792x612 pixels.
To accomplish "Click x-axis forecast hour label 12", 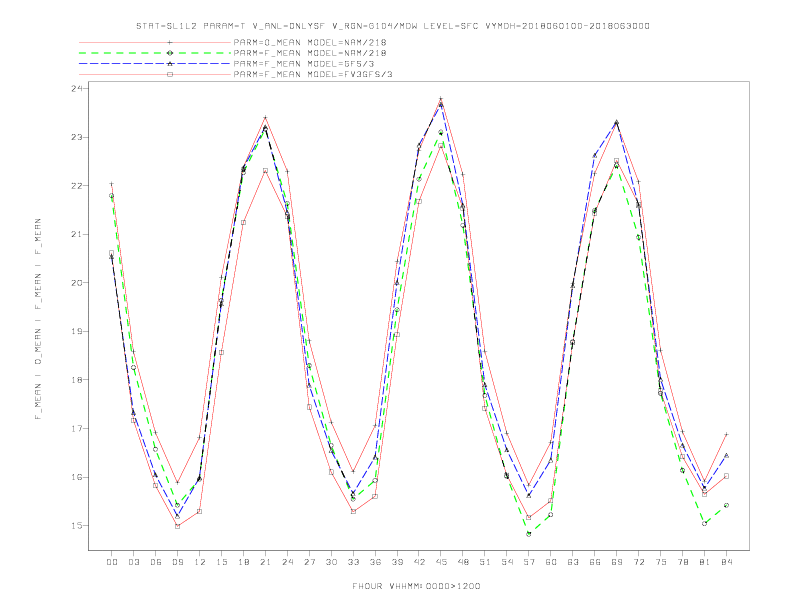I will tap(200, 562).
